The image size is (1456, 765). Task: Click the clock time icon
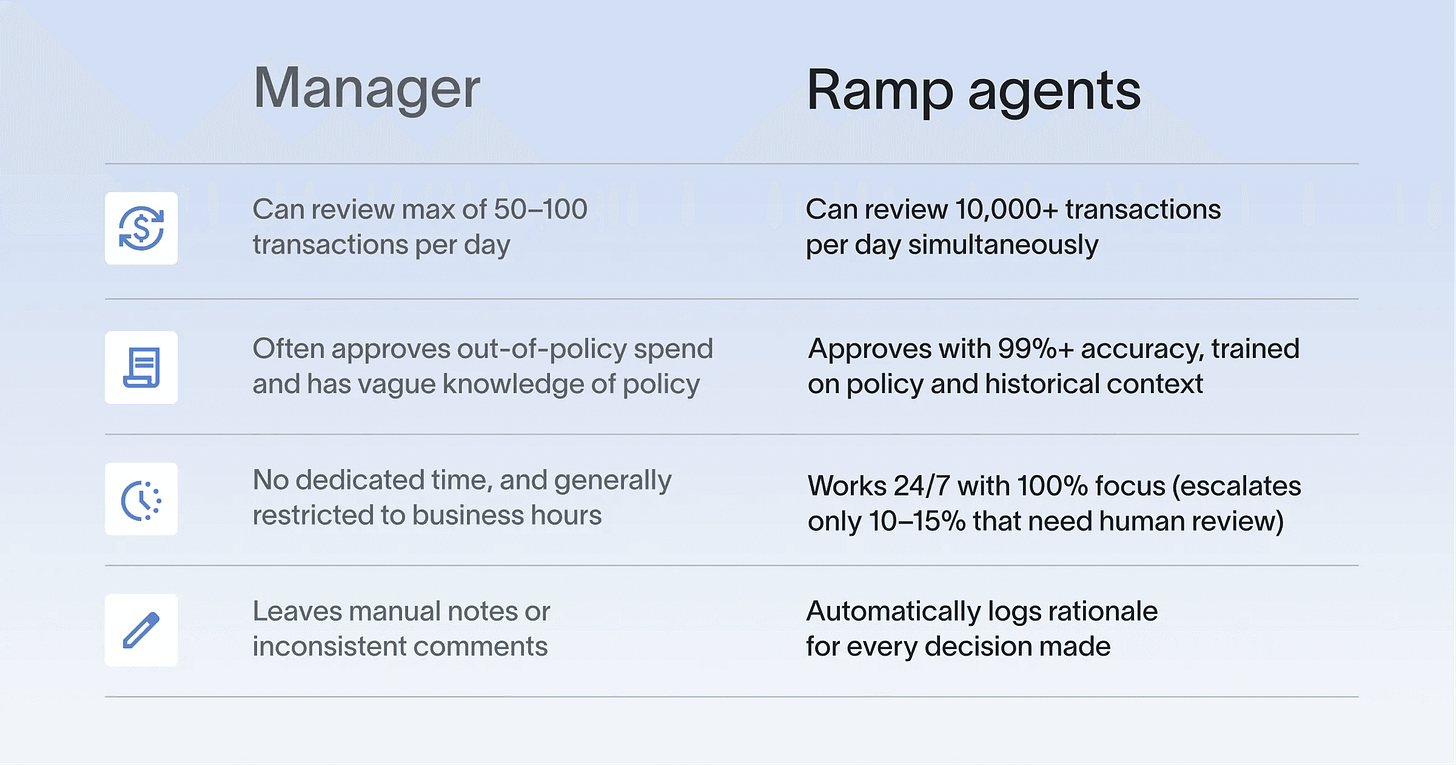[x=141, y=498]
